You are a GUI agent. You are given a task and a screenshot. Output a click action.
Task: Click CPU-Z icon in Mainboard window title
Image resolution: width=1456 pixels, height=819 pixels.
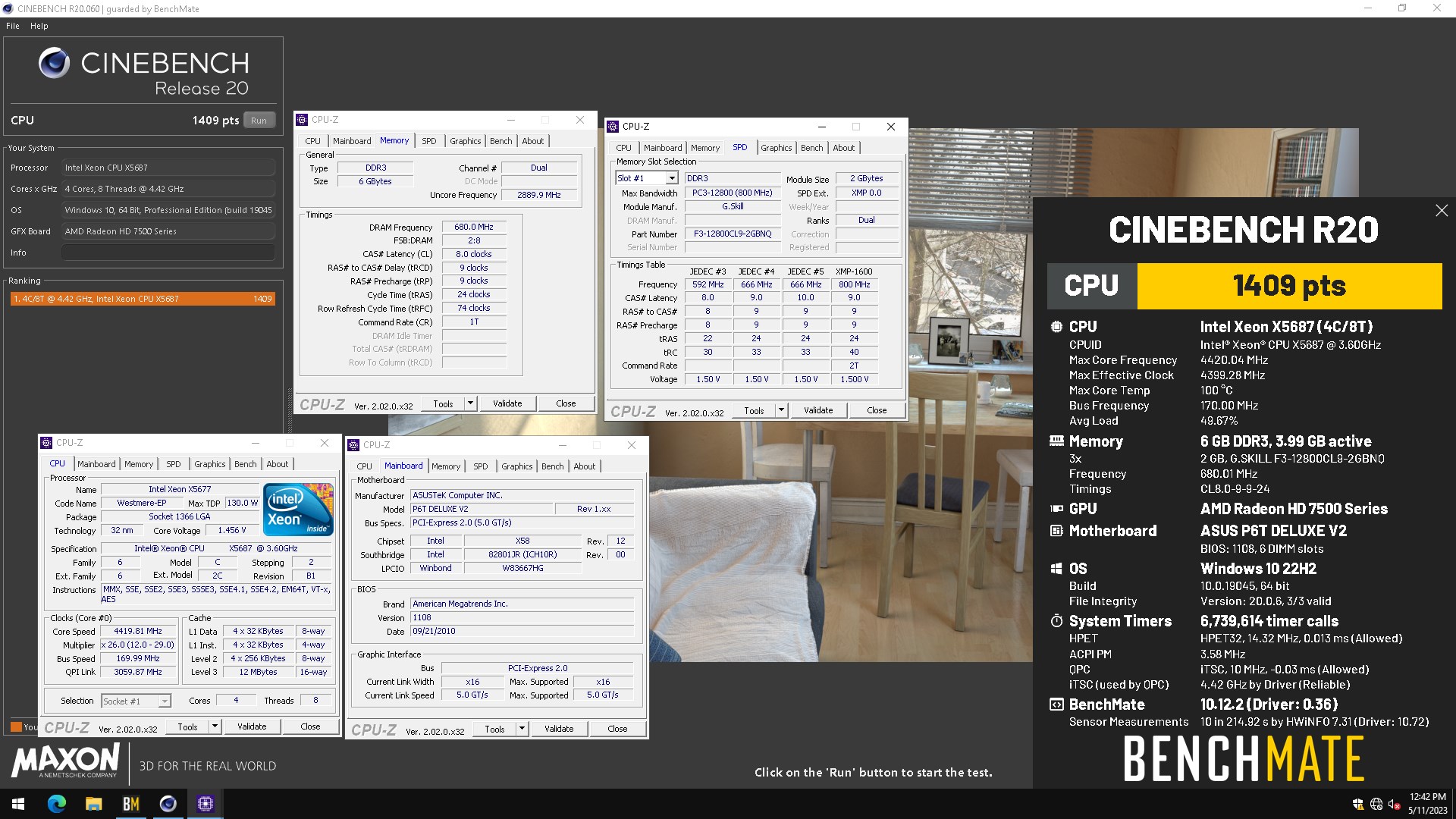pyautogui.click(x=353, y=445)
